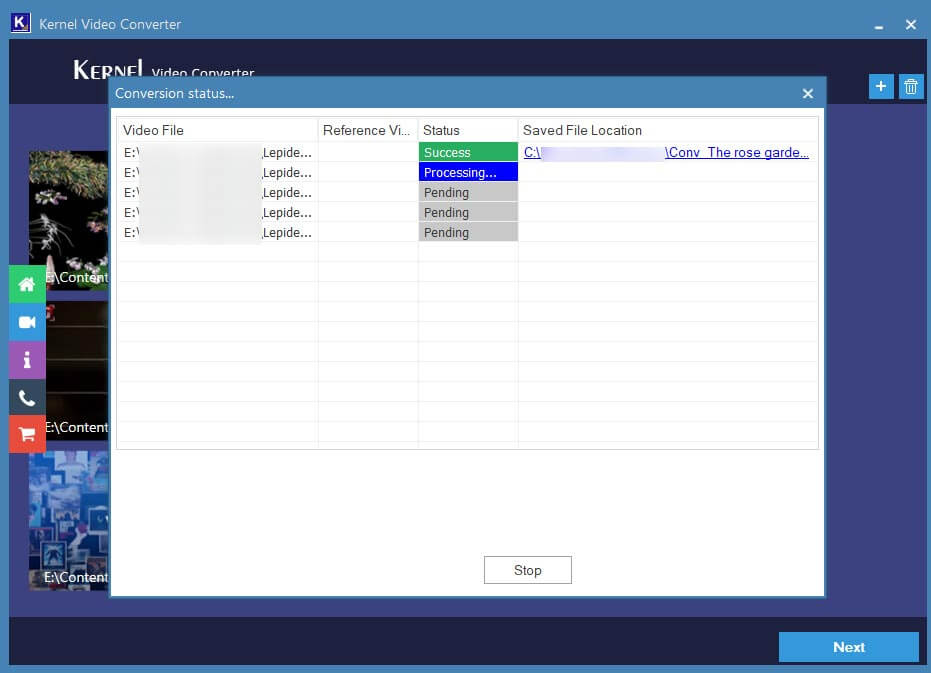Select the Success status cell
This screenshot has width=931, height=673.
click(x=468, y=152)
